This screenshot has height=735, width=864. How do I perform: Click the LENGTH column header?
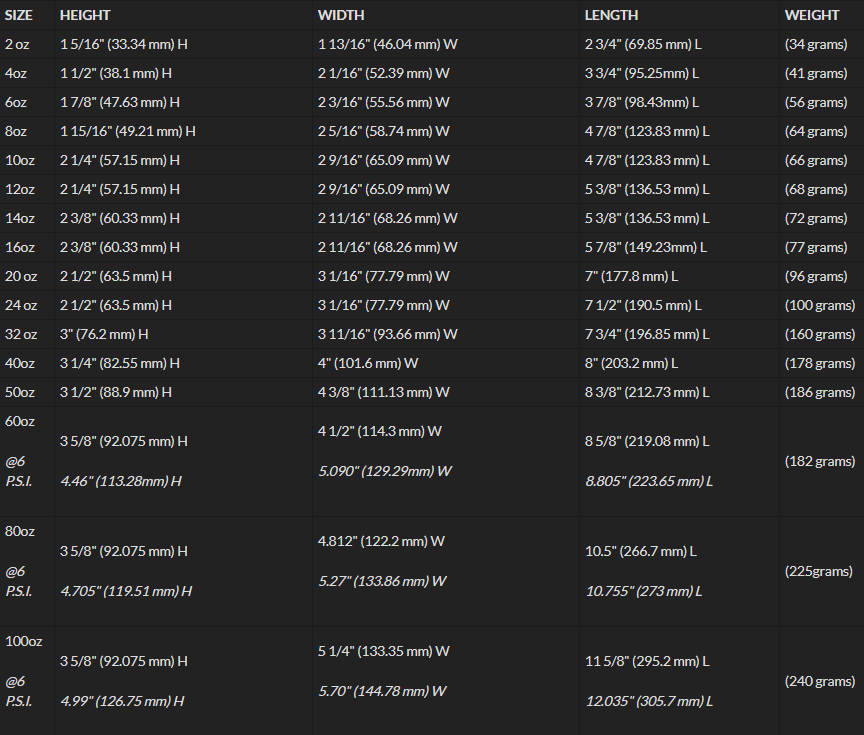611,15
